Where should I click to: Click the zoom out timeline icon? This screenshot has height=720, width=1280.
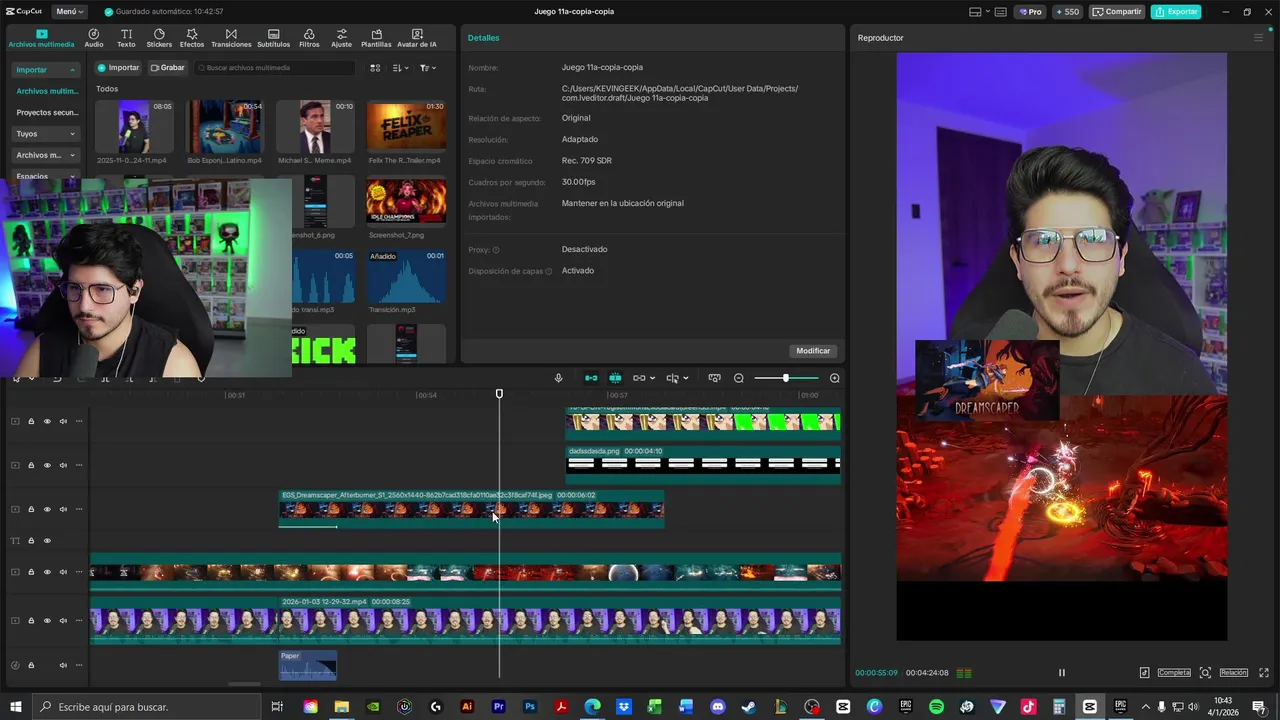[x=739, y=378]
